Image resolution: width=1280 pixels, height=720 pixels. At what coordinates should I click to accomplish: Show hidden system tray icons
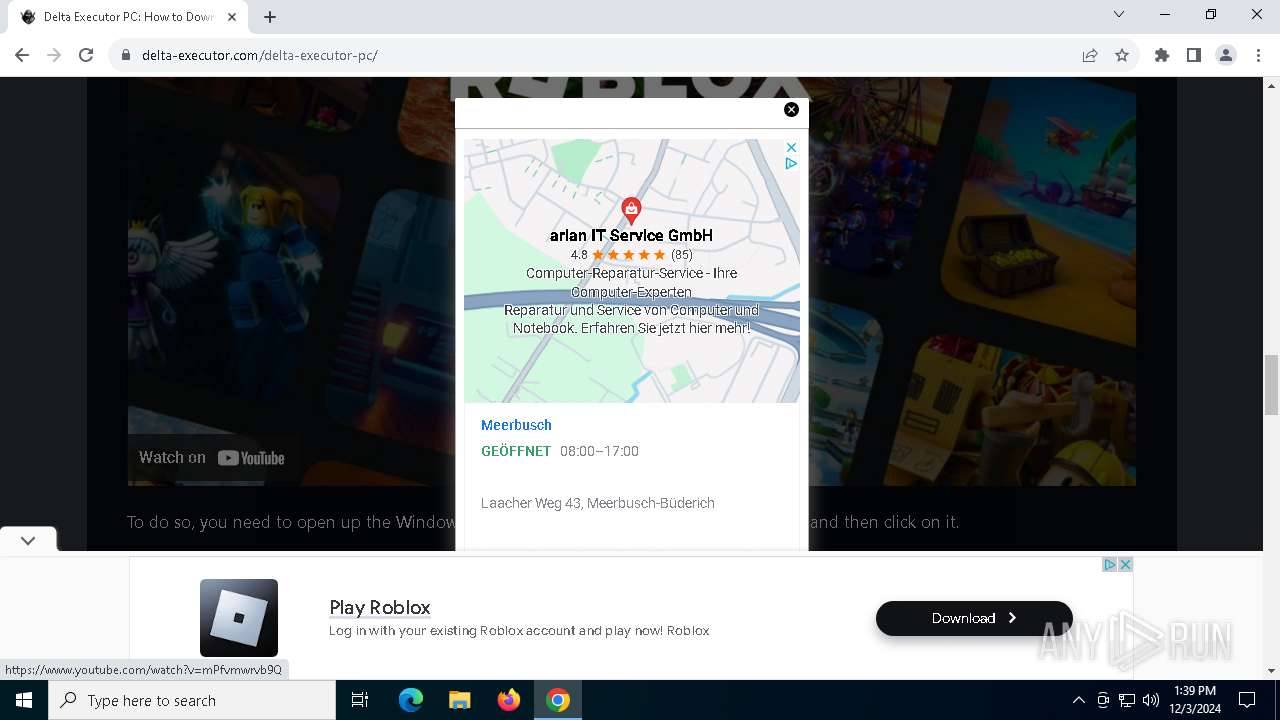pos(1078,700)
